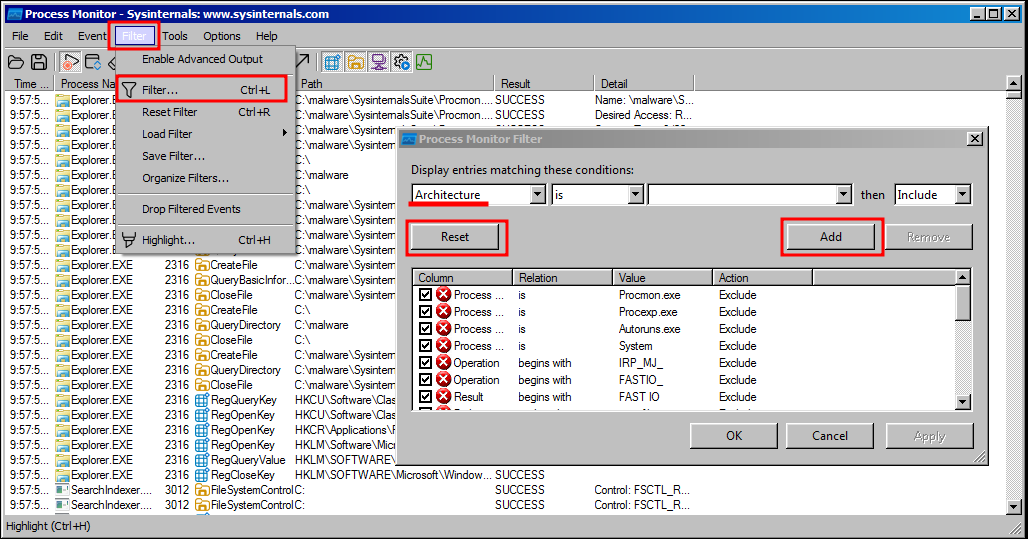Click main event list scrollbar down arrow
The width and height of the screenshot is (1028, 539).
pyautogui.click(x=1014, y=507)
